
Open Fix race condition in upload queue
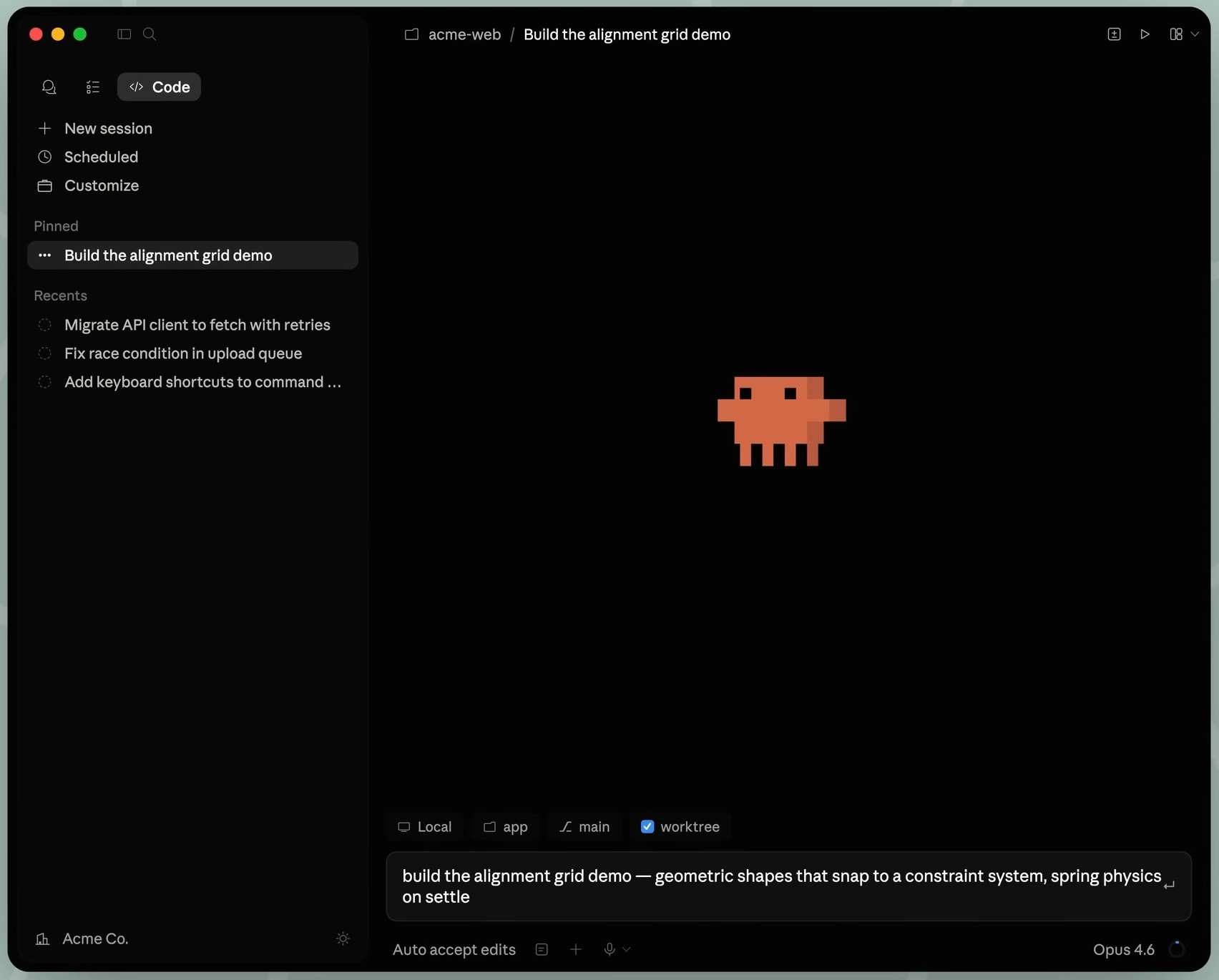pos(182,353)
